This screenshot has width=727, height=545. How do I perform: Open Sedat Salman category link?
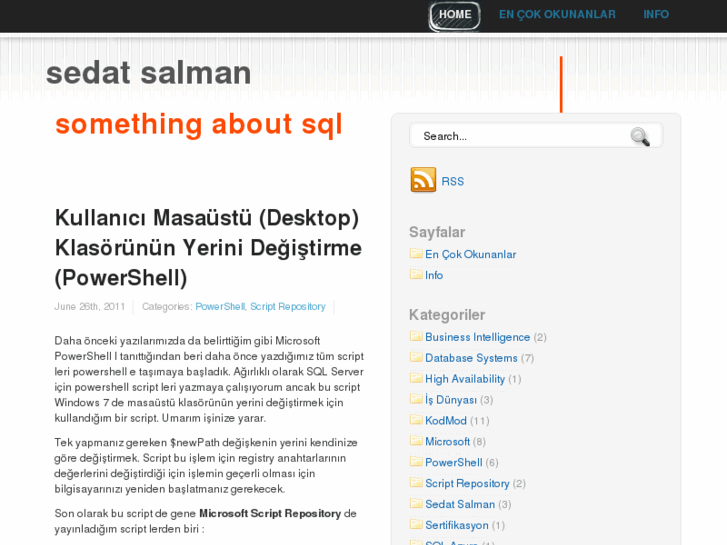pyautogui.click(x=460, y=504)
